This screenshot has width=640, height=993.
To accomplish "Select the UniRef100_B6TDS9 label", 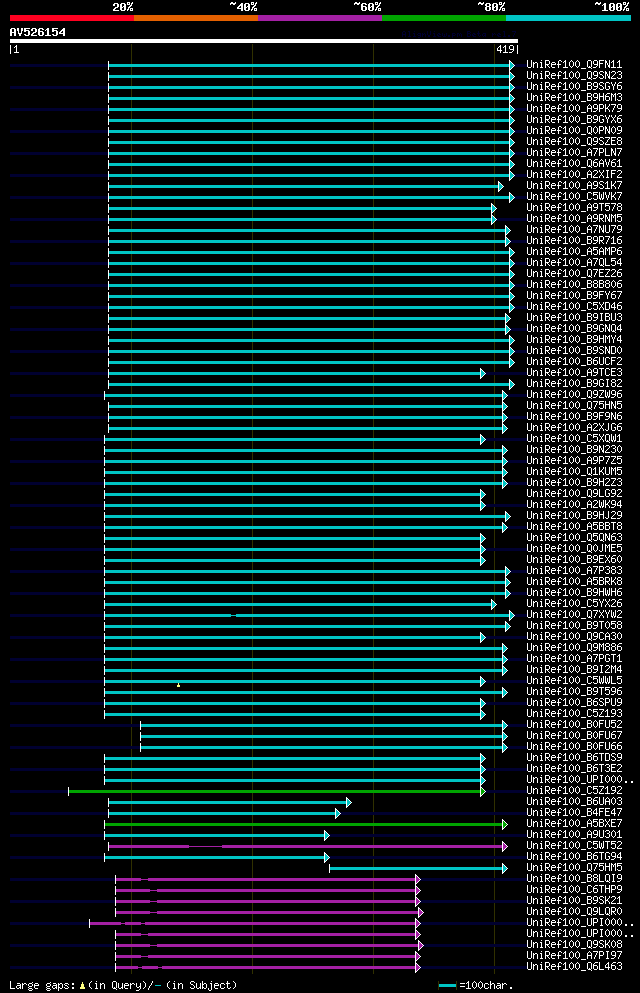I will tap(574, 758).
